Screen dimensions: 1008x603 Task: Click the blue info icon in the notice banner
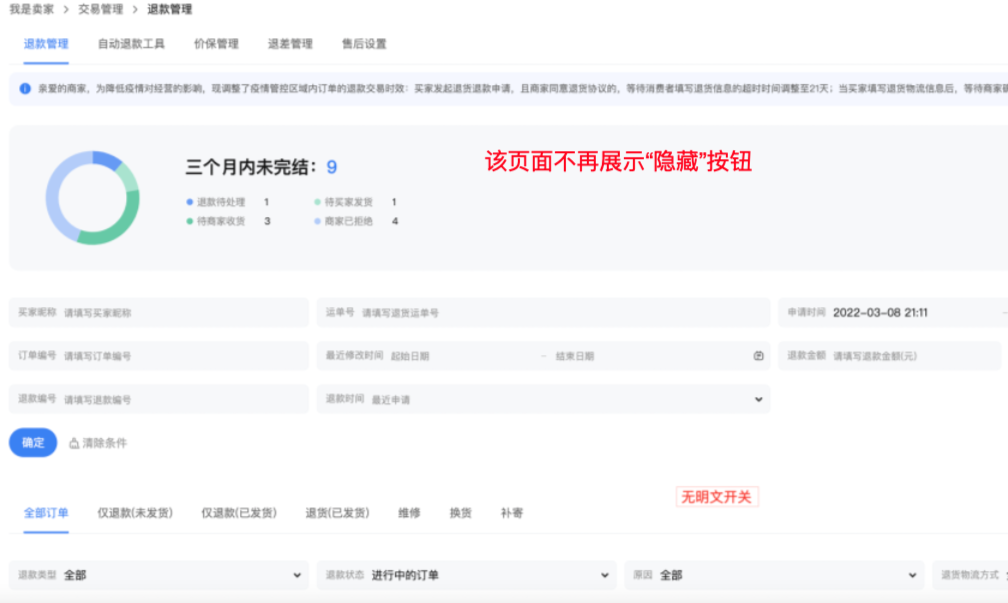tap(25, 89)
